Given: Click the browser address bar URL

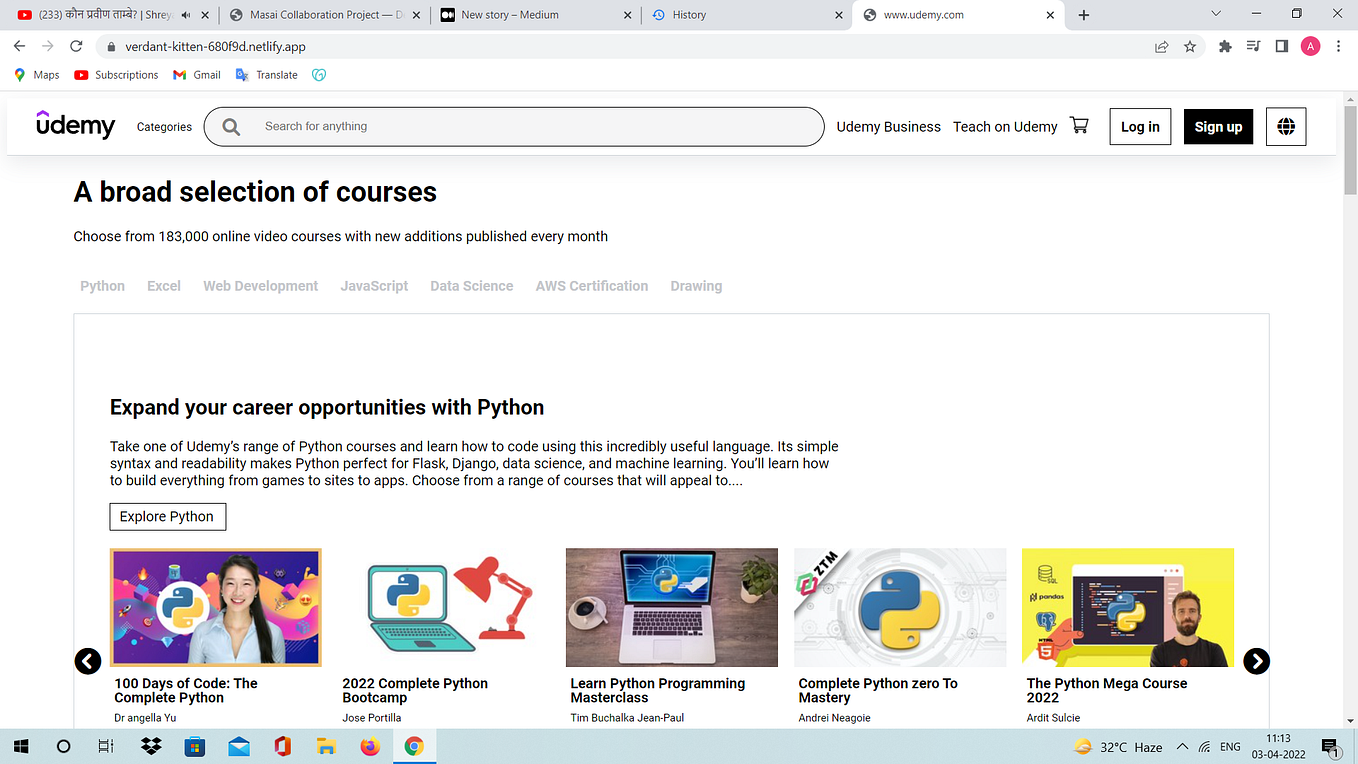Looking at the screenshot, I should (x=215, y=47).
